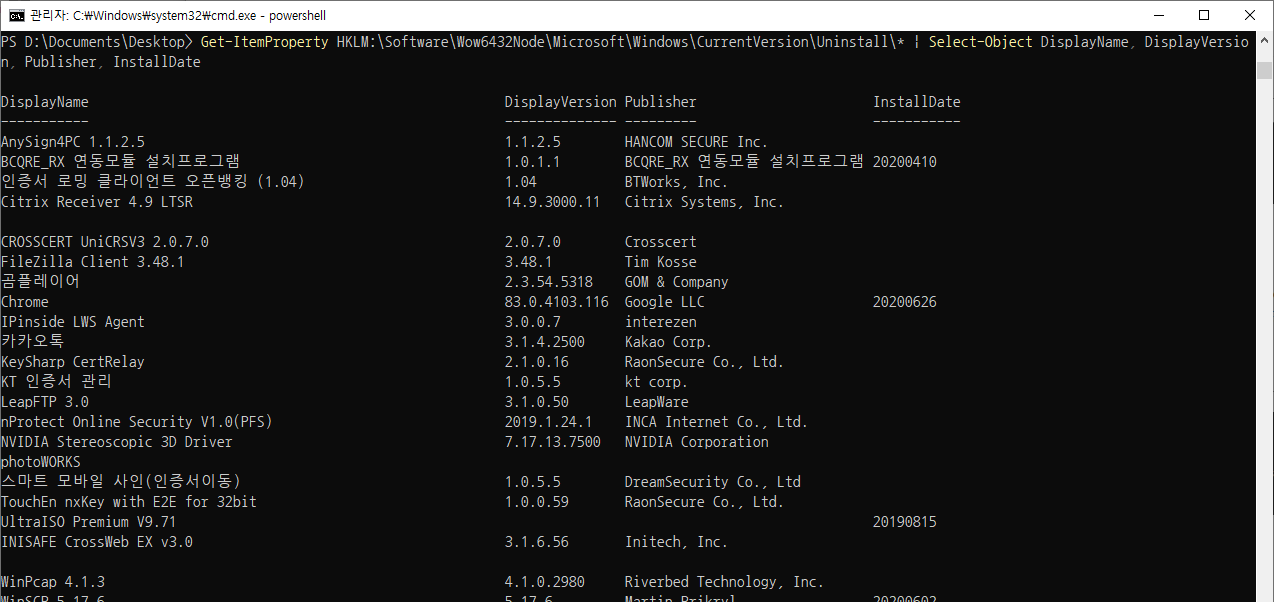Click the CROSSCERT UniCRSV3 2.0.7.0 entry
Image resolution: width=1274 pixels, height=602 pixels.
pos(105,242)
